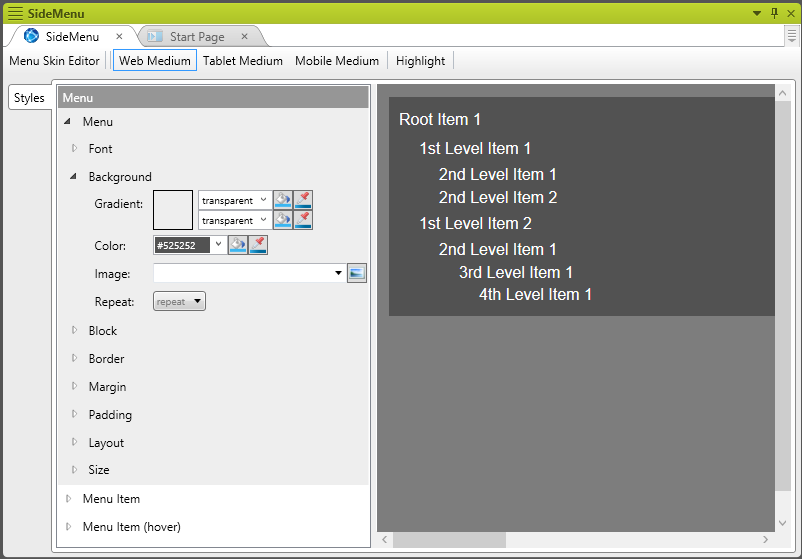The width and height of the screenshot is (802, 559).
Task: Open the tab list overflow icon
Action: coord(791,36)
